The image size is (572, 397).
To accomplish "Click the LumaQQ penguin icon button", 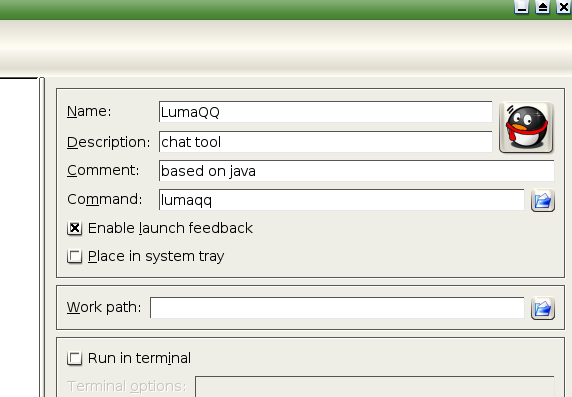I will coord(526,127).
